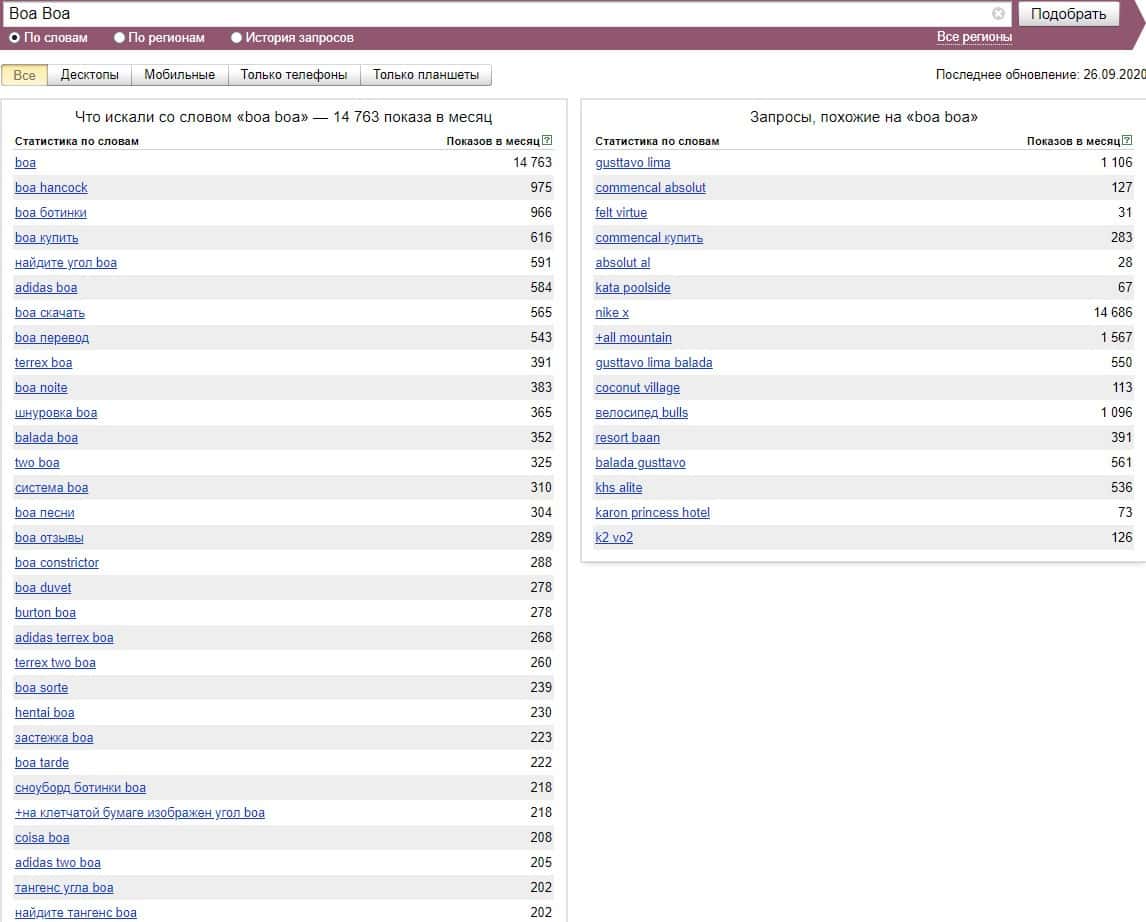
Task: Choose the 'История запросов' radio option
Action: tap(237, 38)
